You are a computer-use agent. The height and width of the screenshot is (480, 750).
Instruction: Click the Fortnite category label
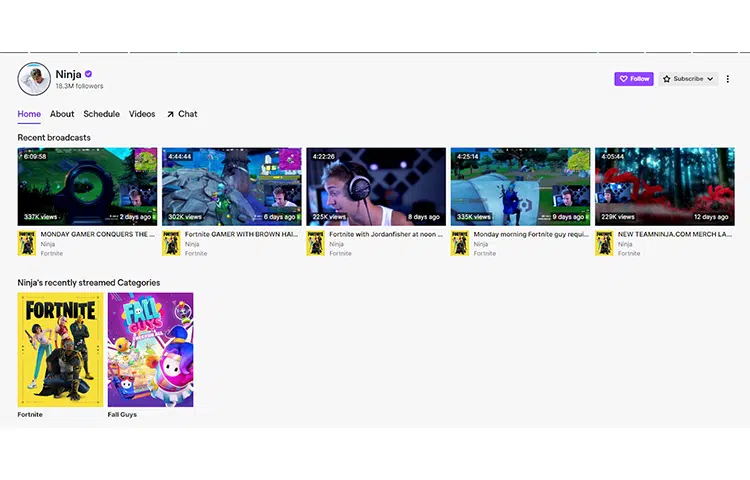[30, 415]
